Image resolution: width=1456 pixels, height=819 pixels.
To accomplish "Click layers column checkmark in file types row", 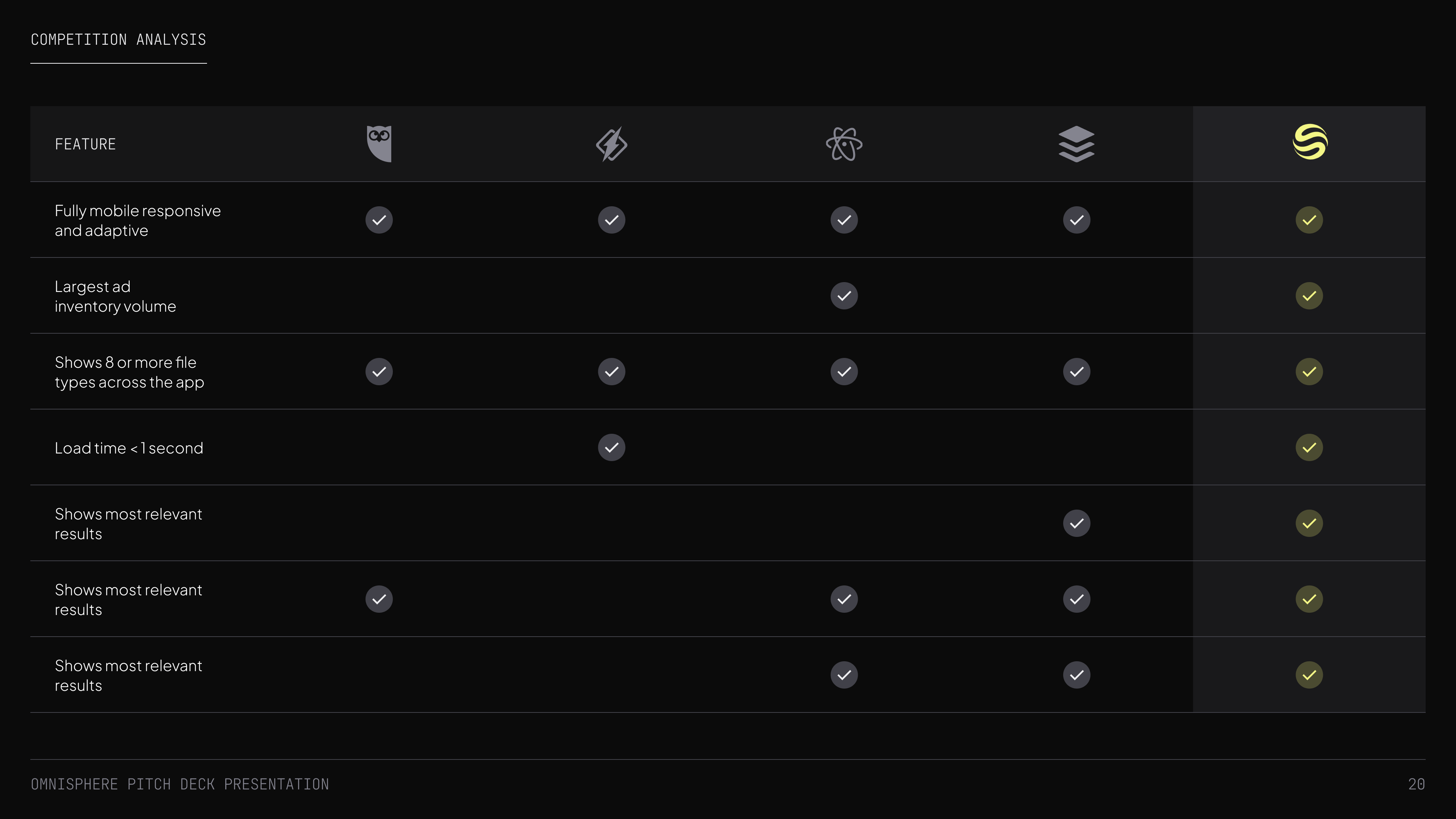I will pyautogui.click(x=1076, y=371).
